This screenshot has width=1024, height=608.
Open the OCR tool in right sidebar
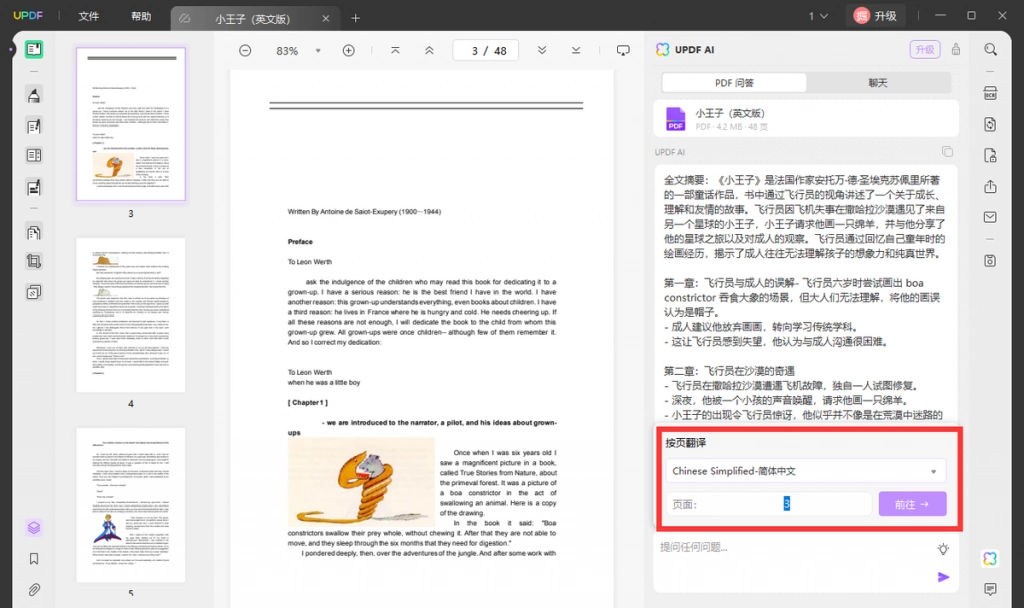tap(990, 93)
